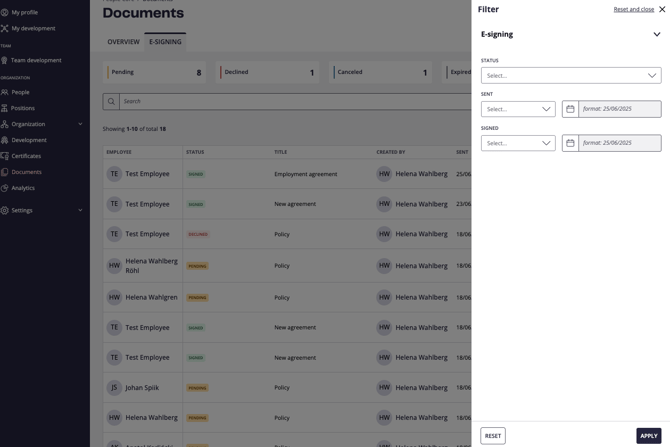Select the E-signing tab
Screen dimensions: 670x447
click(x=165, y=42)
